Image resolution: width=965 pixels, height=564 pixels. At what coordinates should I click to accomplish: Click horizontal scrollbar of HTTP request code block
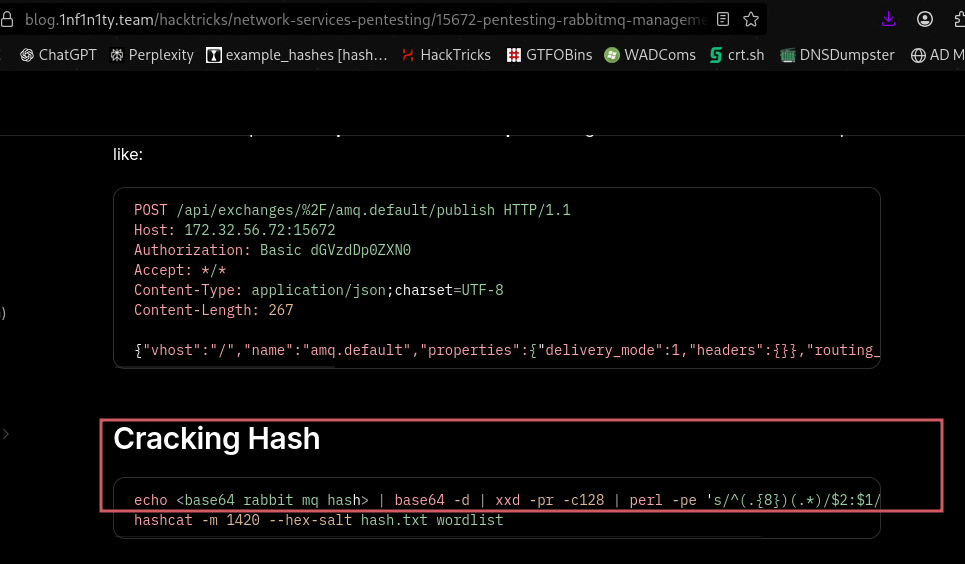click(225, 367)
